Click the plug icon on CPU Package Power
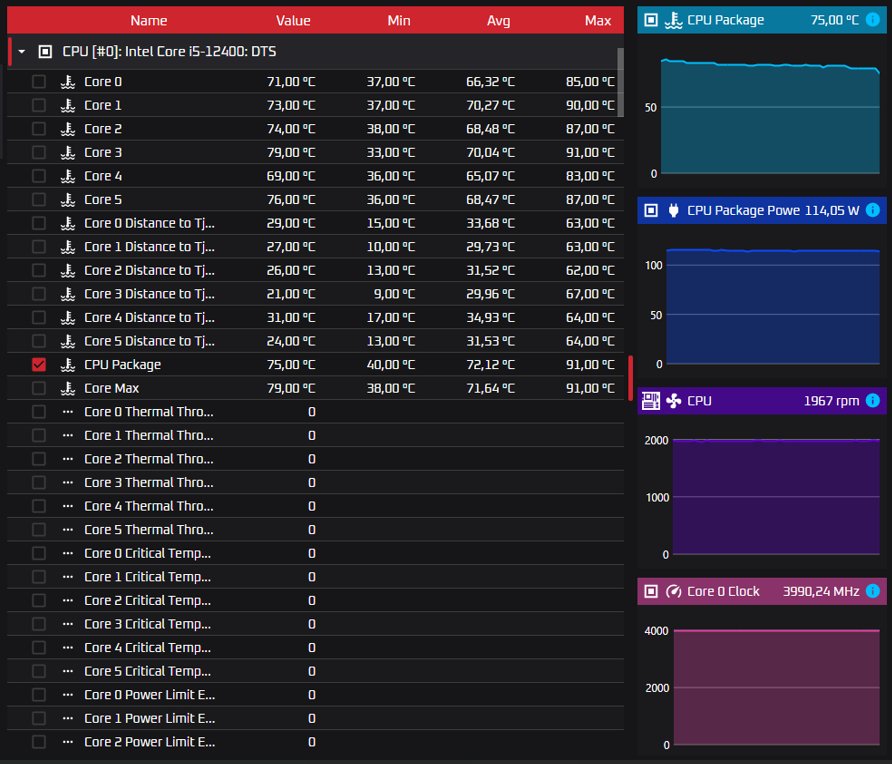The image size is (892, 764). 674,210
